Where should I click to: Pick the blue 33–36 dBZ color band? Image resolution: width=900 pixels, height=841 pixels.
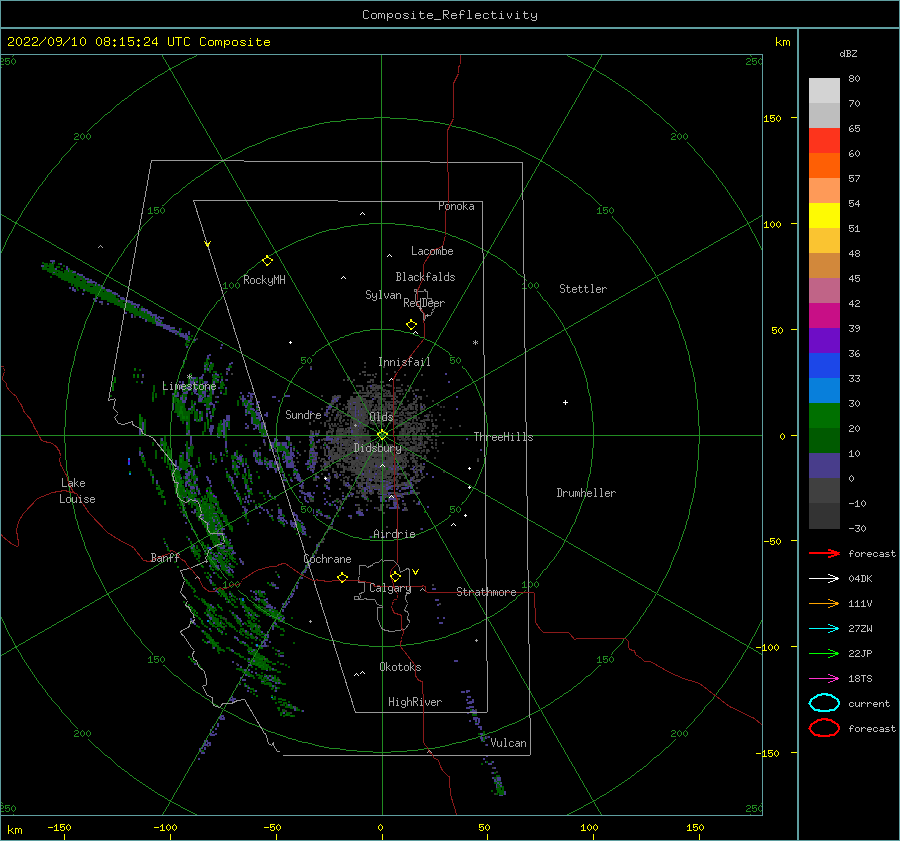click(824, 366)
